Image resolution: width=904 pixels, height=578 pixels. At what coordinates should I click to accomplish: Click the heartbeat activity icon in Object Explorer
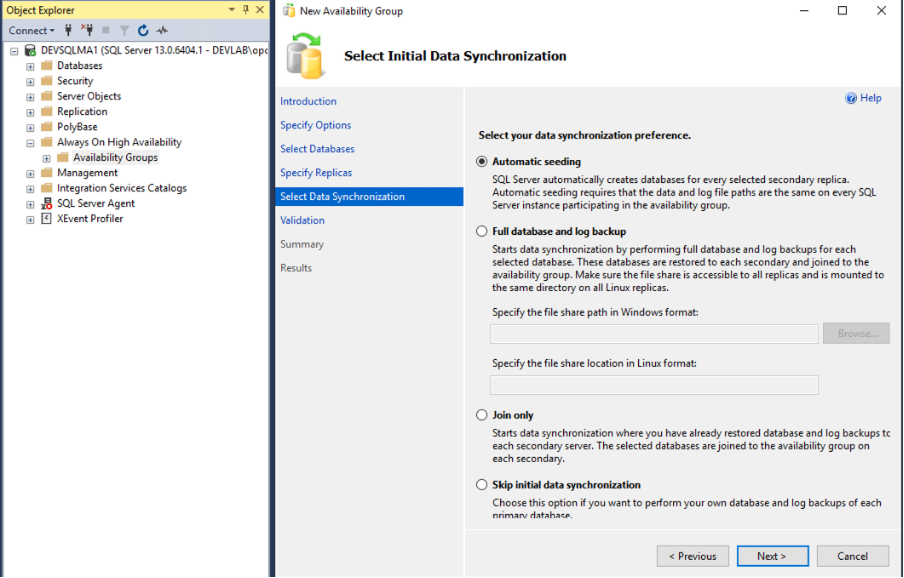coord(161,30)
